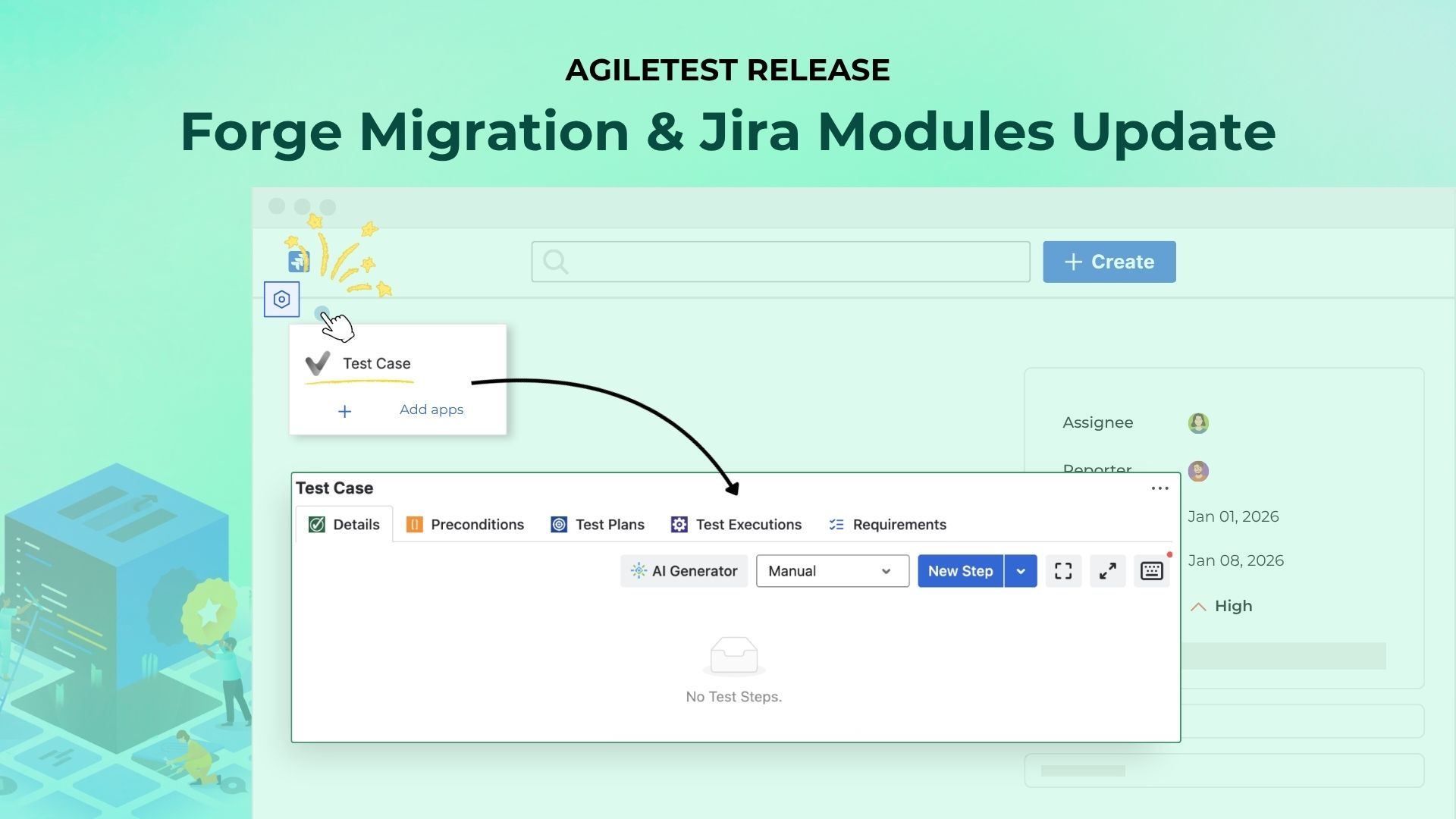This screenshot has width=1456, height=819.
Task: Click the Jira app logo icon
Action: pos(299,262)
